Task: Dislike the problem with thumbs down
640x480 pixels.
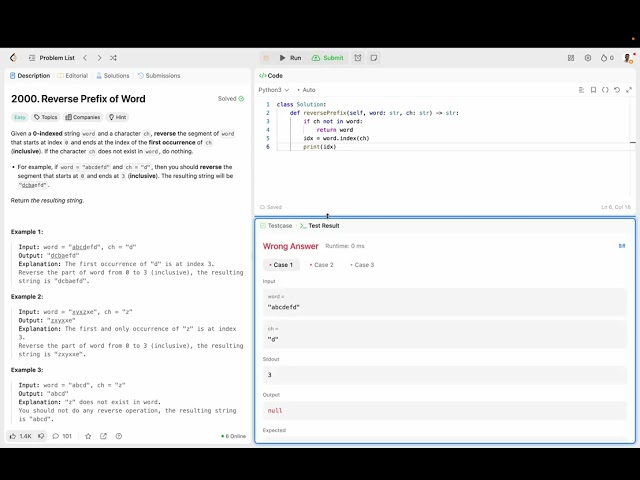Action: 41,436
